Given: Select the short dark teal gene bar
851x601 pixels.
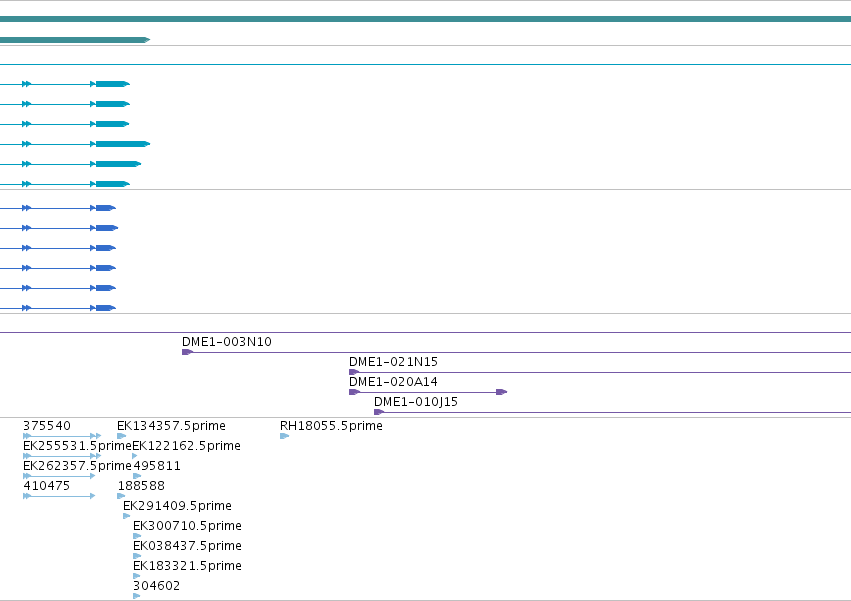Looking at the screenshot, I should (x=75, y=40).
